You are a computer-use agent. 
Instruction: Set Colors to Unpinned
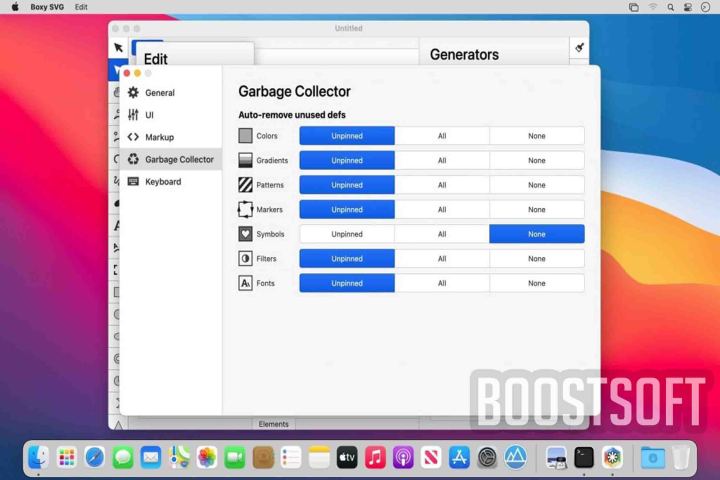(347, 136)
